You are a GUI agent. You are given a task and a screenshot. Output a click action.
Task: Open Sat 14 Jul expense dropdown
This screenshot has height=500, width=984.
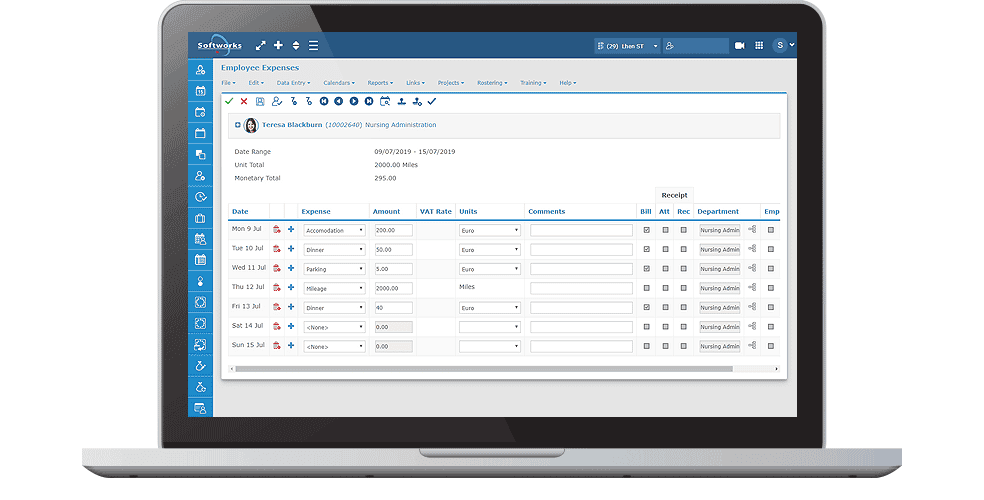[x=334, y=327]
